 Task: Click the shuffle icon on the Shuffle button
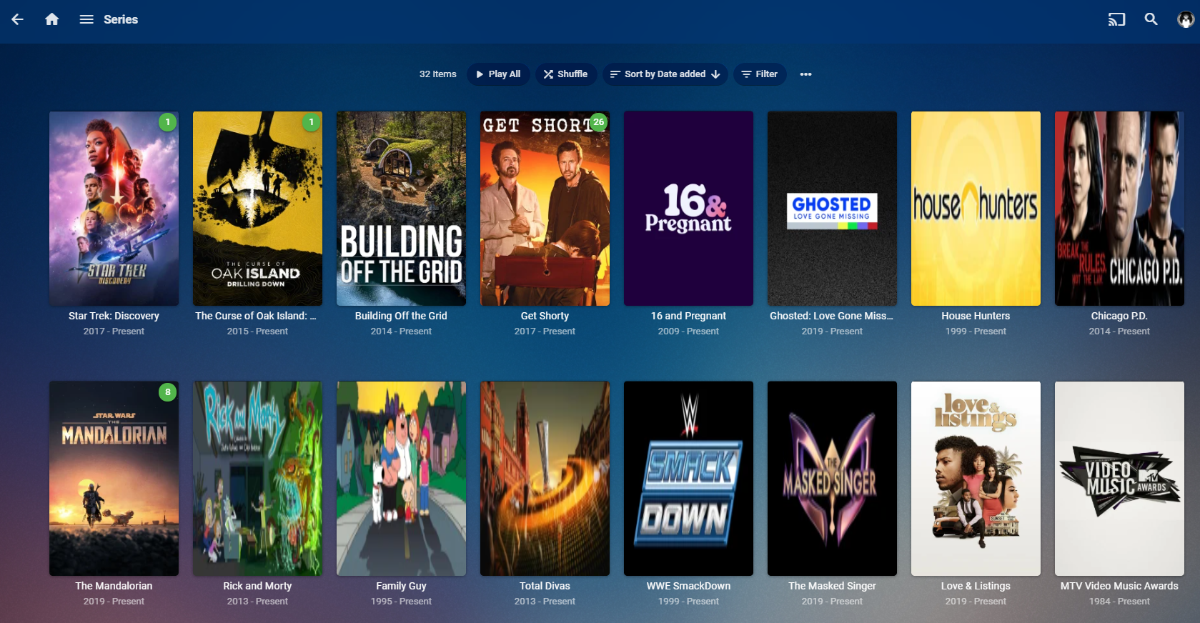[x=548, y=73]
